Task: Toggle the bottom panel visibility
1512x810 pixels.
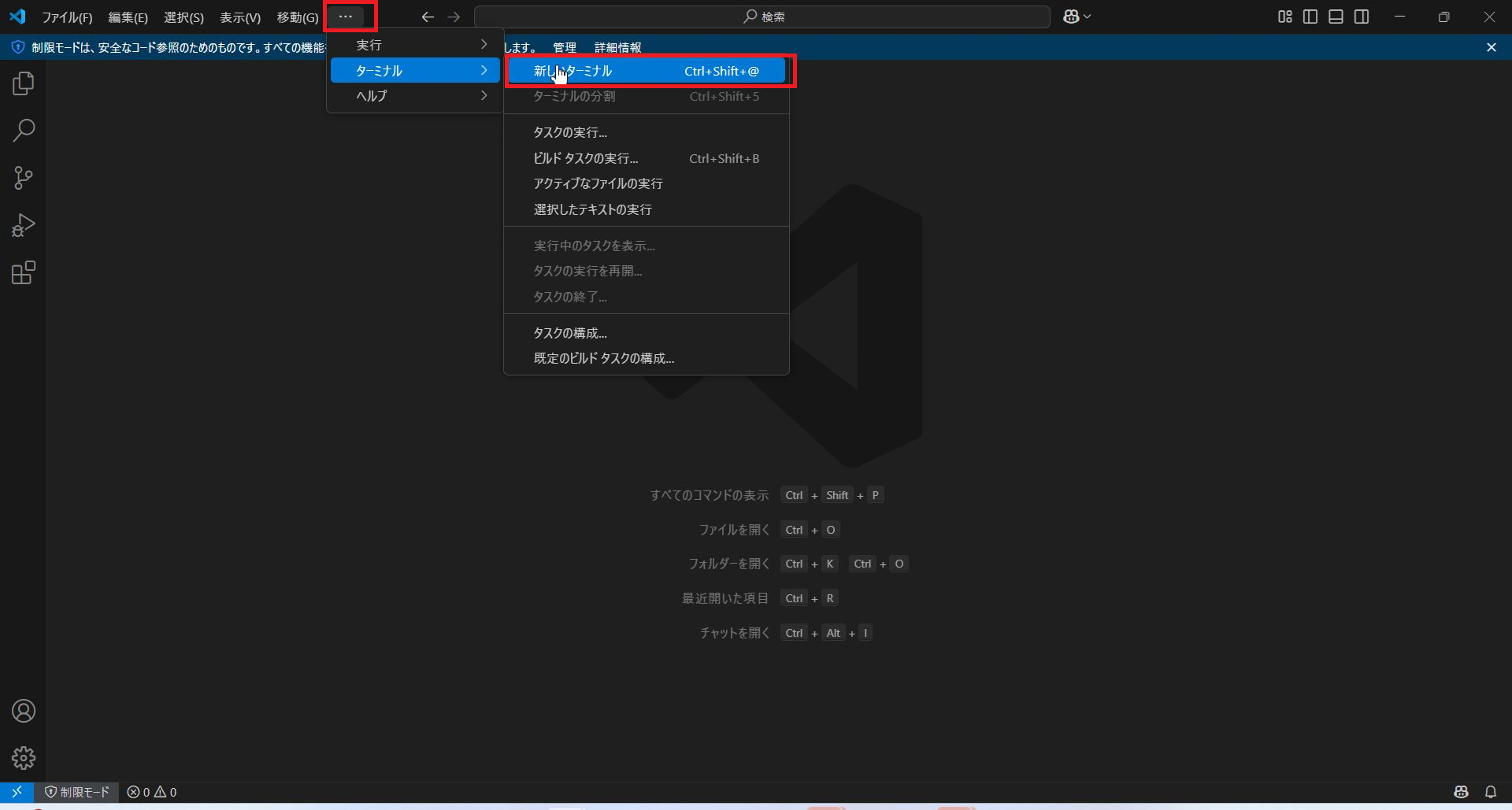Action: 1336,16
